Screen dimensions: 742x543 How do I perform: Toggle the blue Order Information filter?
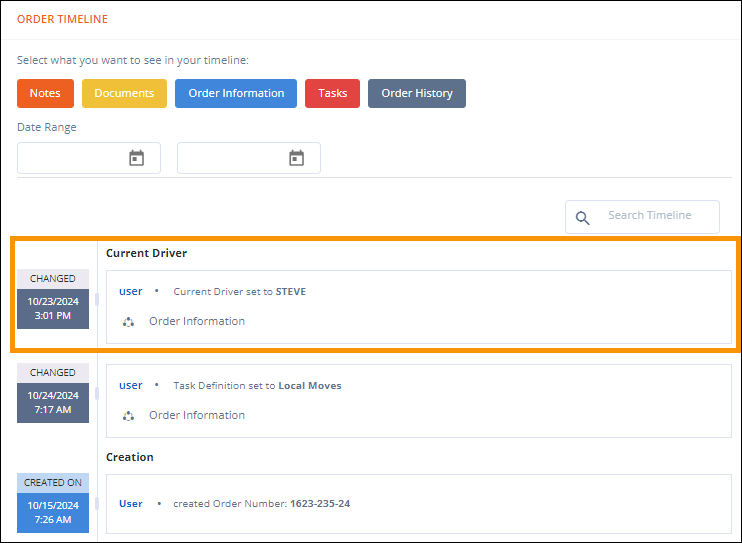tap(236, 93)
